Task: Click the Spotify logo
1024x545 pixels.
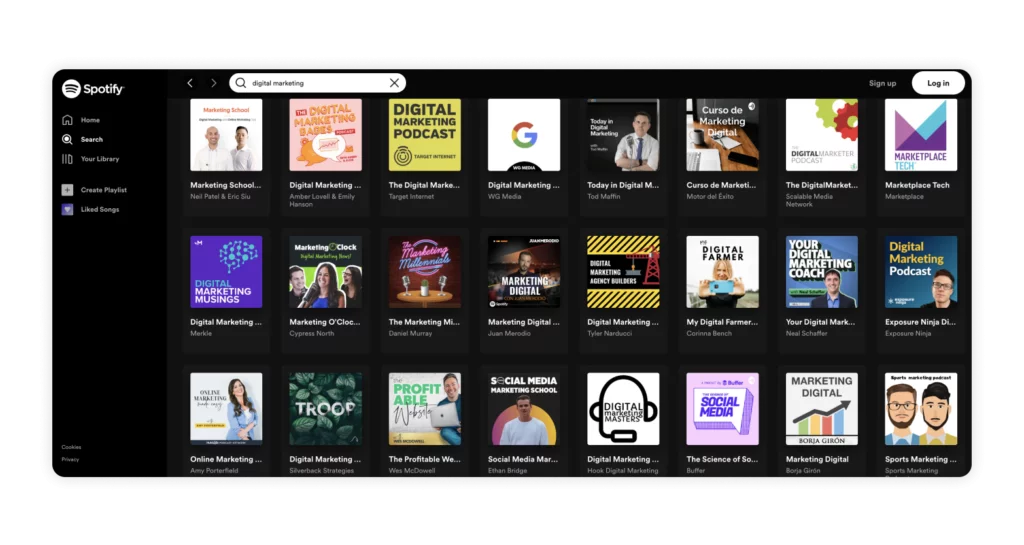Action: 93,88
